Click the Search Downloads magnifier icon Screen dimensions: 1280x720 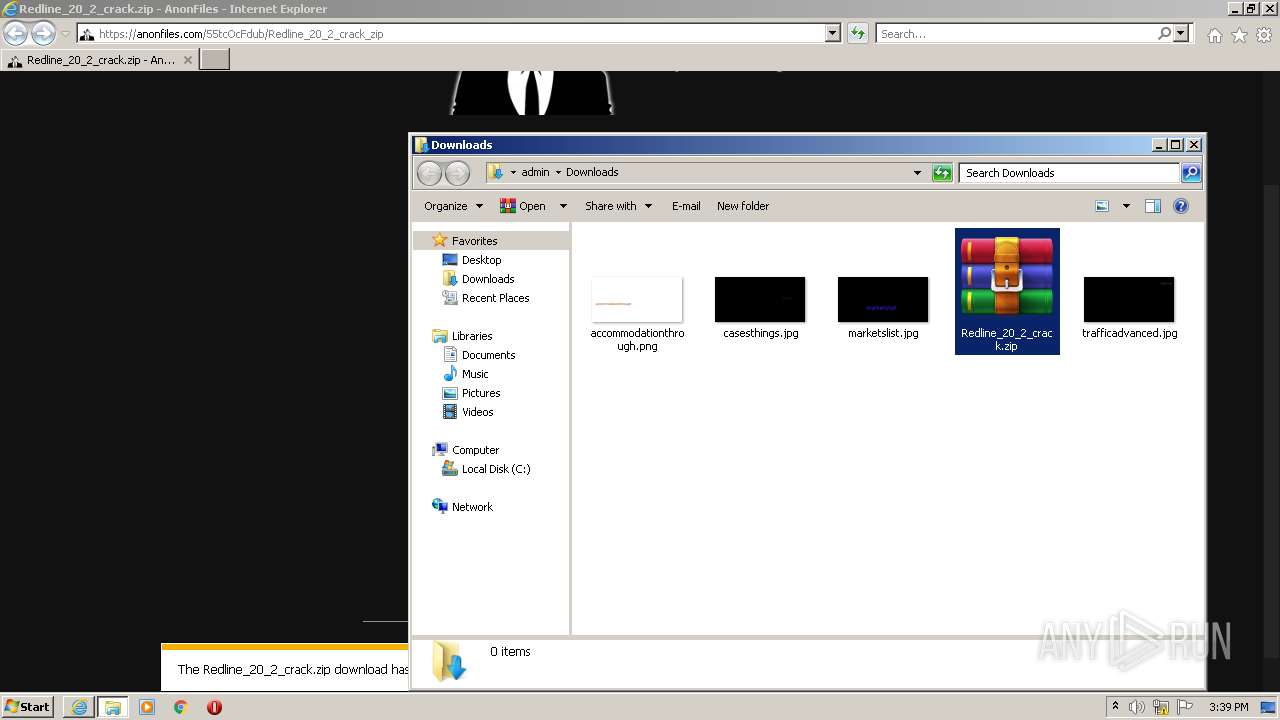tap(1190, 173)
